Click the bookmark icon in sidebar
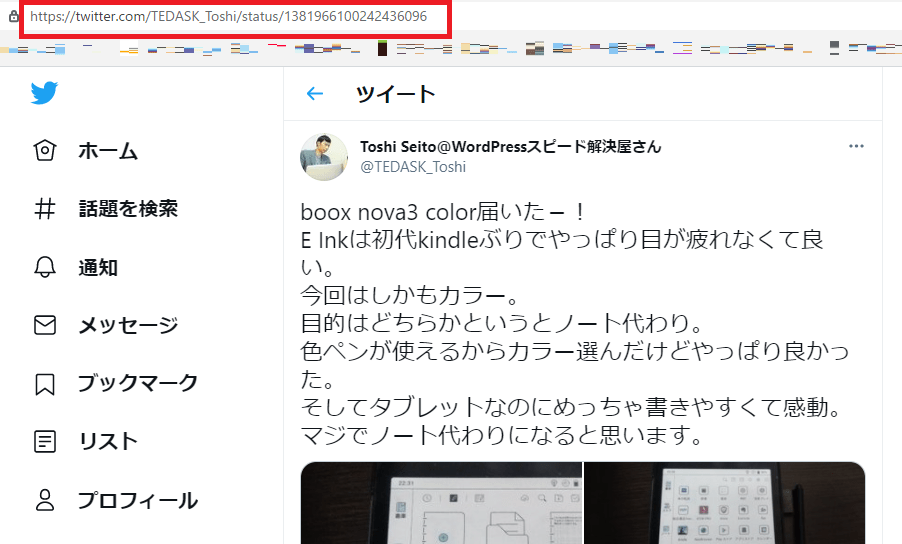 click(45, 384)
